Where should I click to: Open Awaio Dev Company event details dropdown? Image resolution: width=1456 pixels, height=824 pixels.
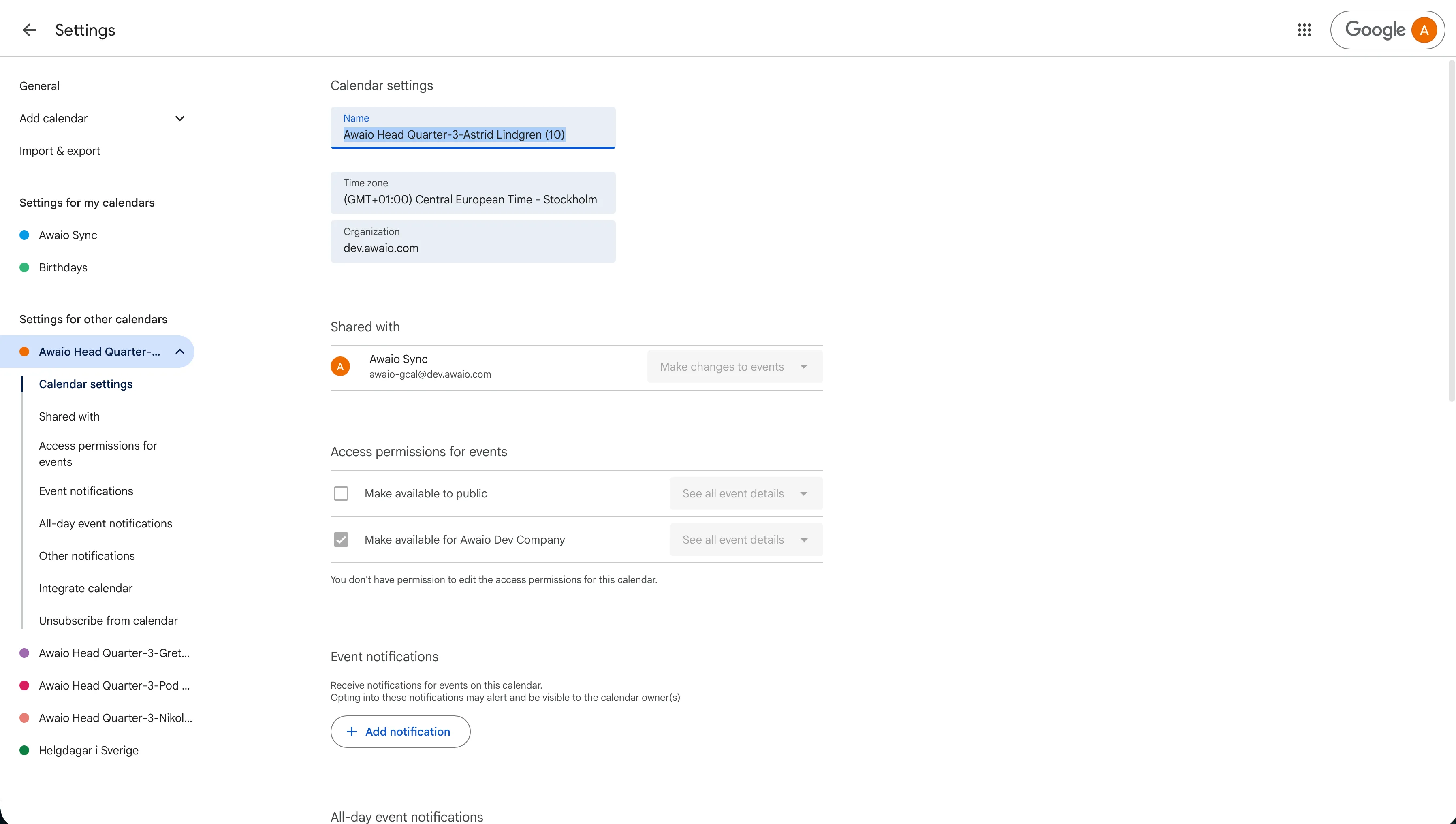(x=746, y=540)
